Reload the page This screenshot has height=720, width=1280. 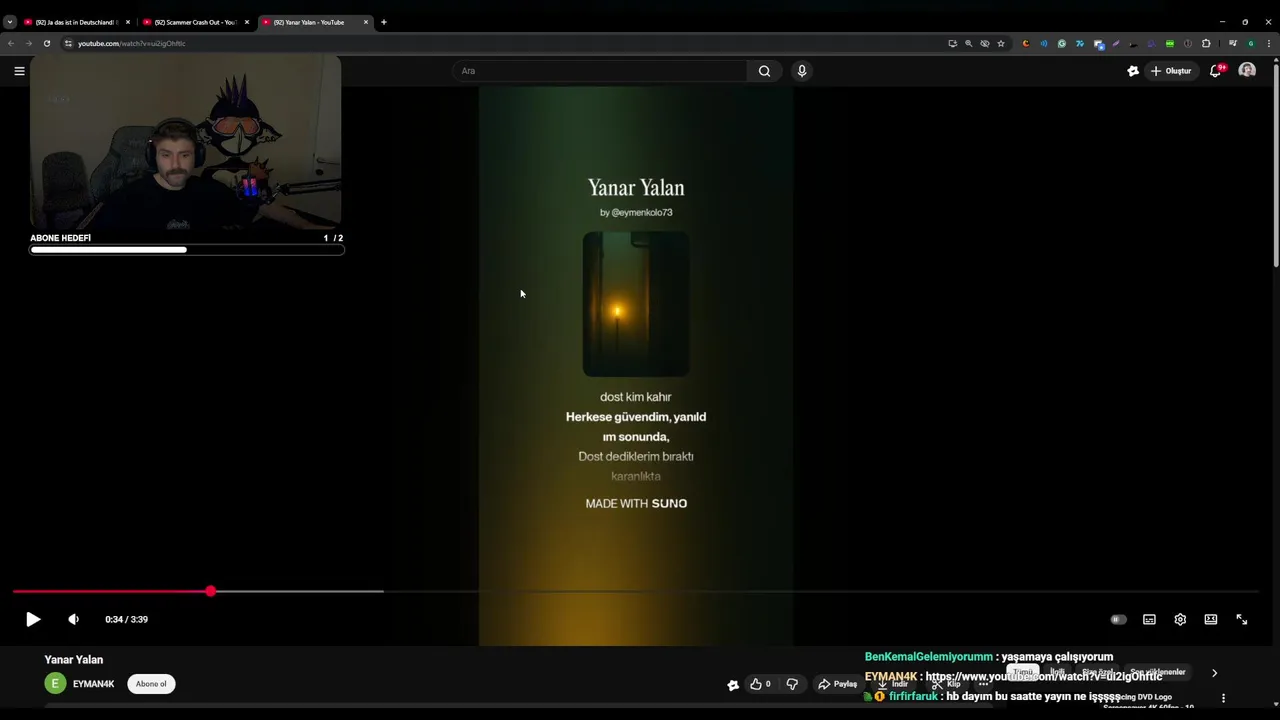click(x=46, y=43)
